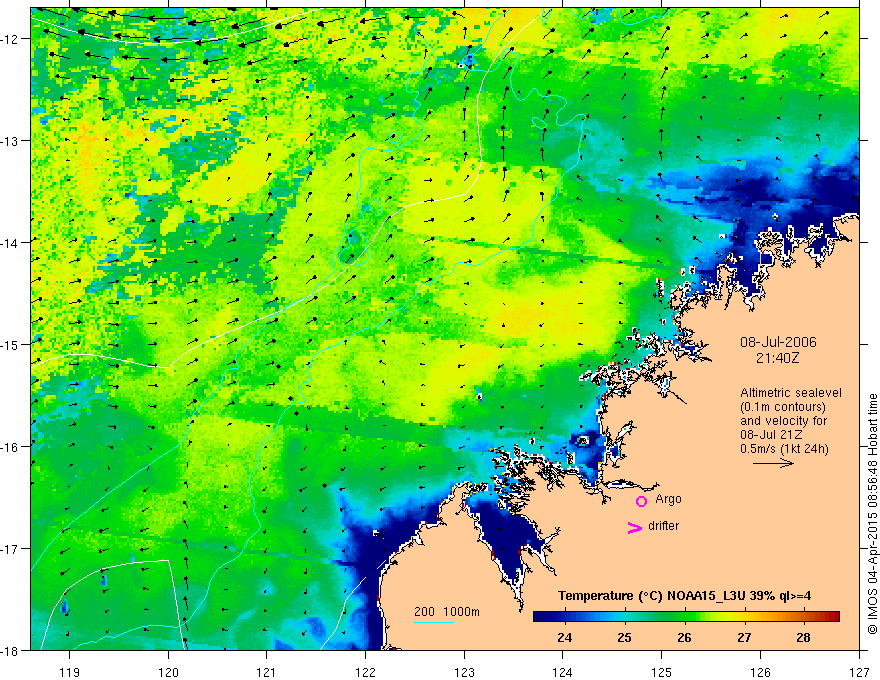
Task: Click the 'Altimetric sealevel' caption line
Action: point(791,393)
